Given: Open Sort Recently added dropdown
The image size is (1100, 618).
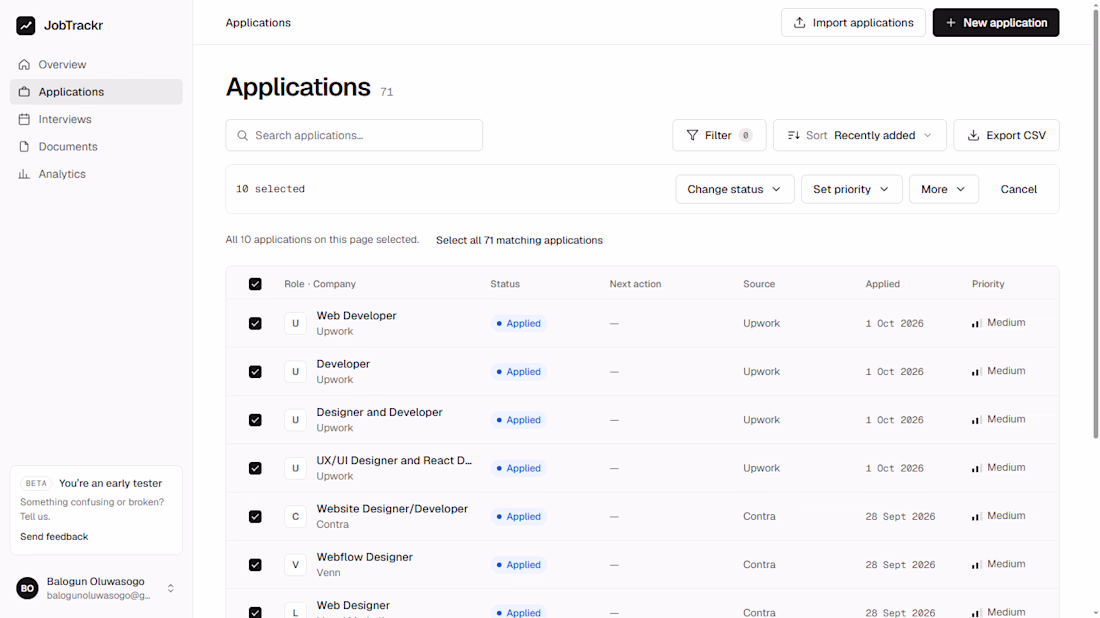Looking at the screenshot, I should coord(859,135).
